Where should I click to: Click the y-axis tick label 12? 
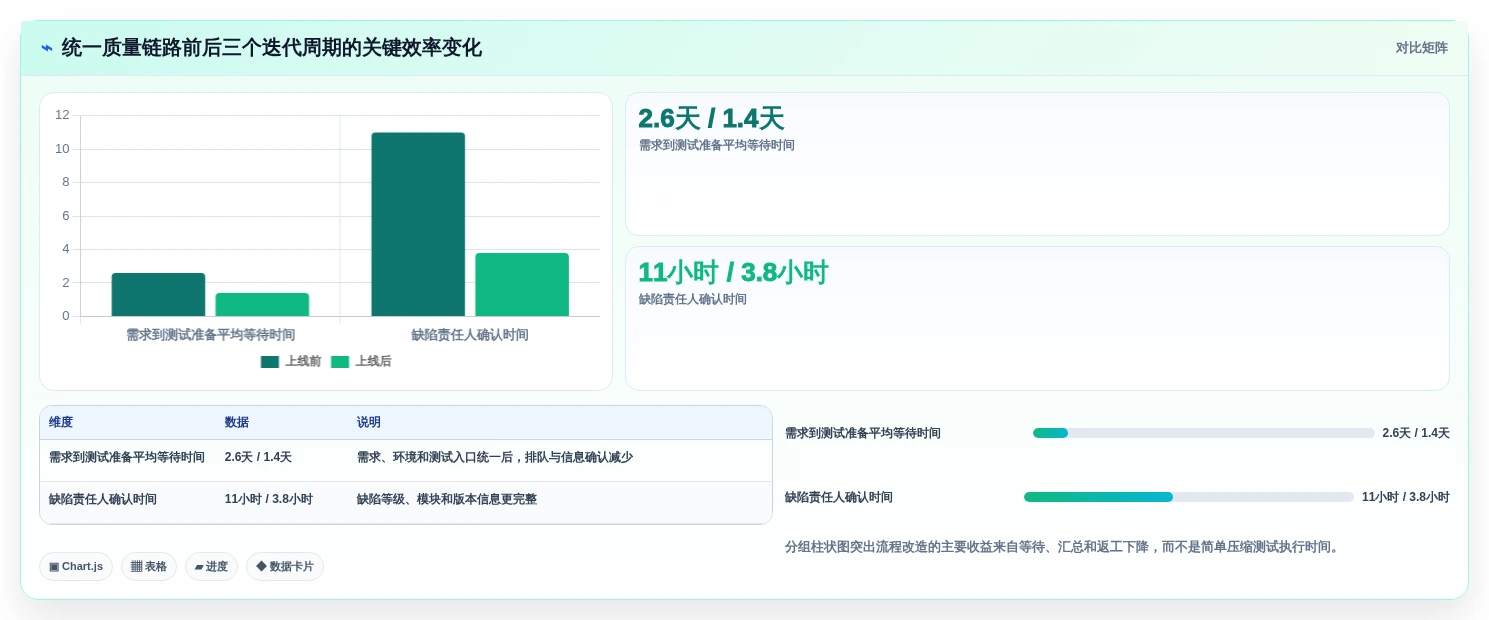(x=62, y=115)
